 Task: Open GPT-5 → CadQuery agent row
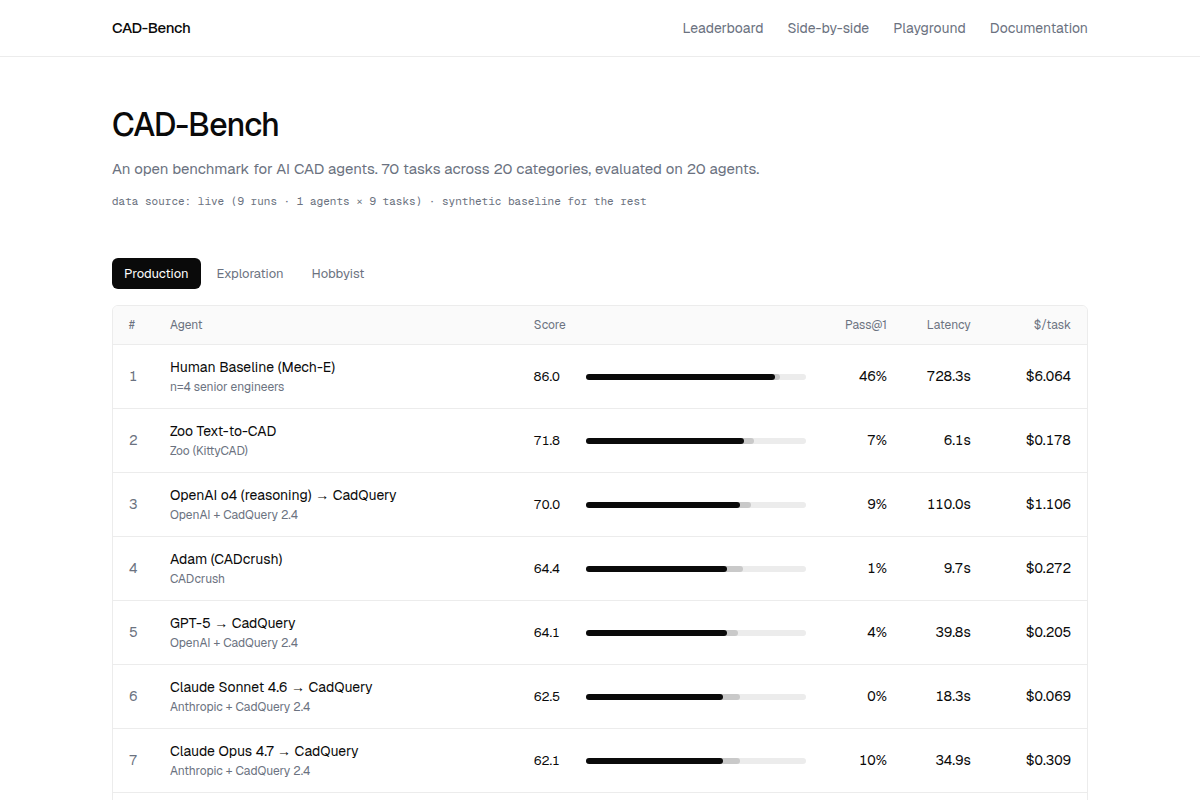pyautogui.click(x=600, y=632)
